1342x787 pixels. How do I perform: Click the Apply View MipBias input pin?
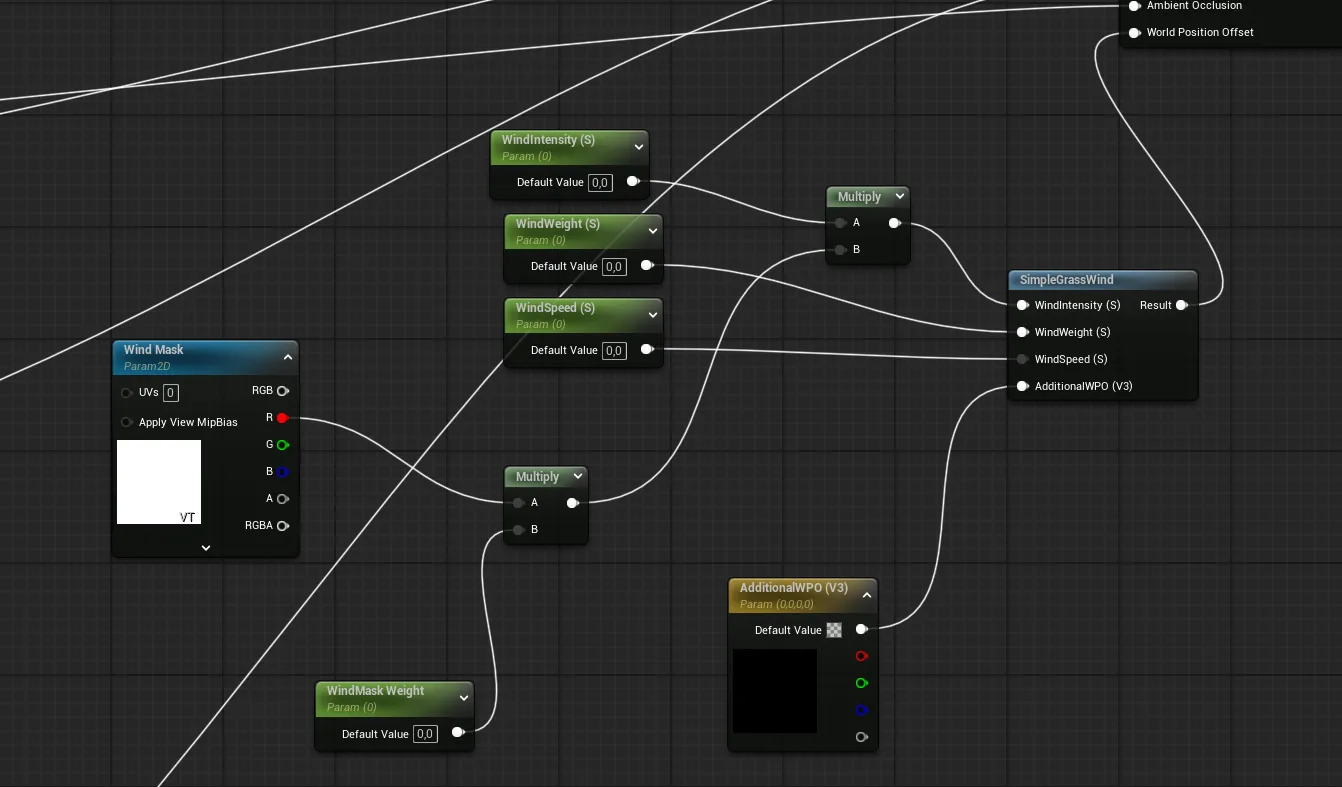coord(127,422)
